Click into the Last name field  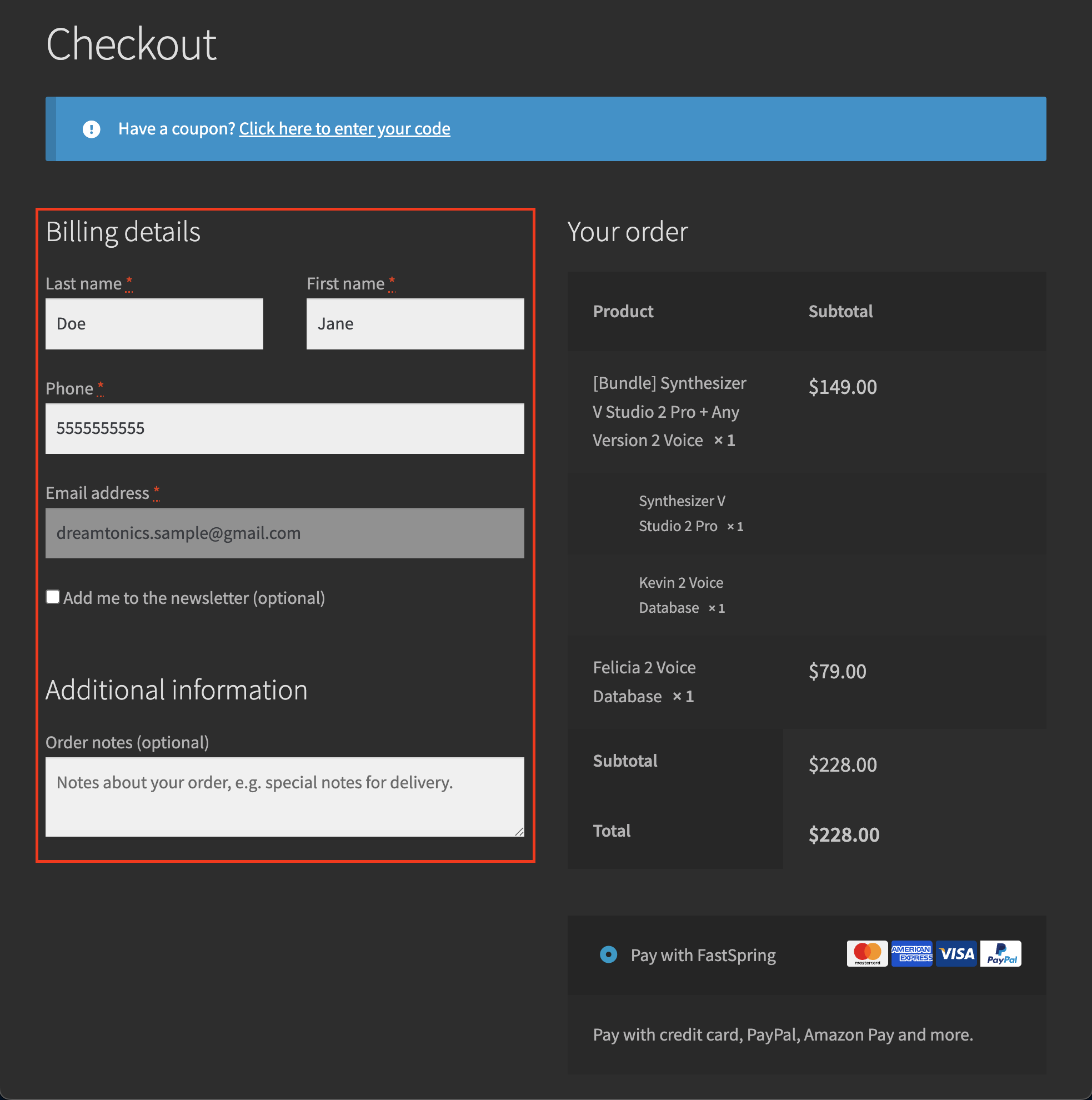(154, 324)
